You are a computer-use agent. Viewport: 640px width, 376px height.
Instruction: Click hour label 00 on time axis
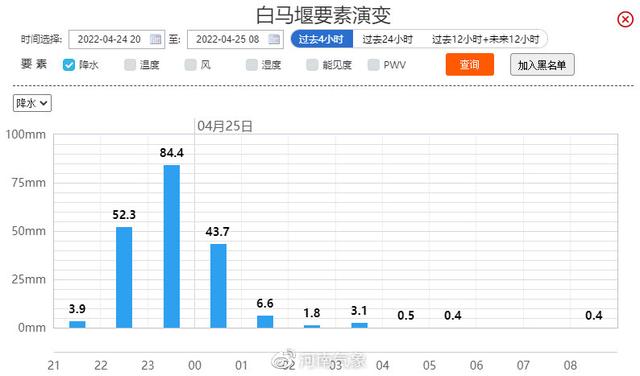tap(195, 365)
